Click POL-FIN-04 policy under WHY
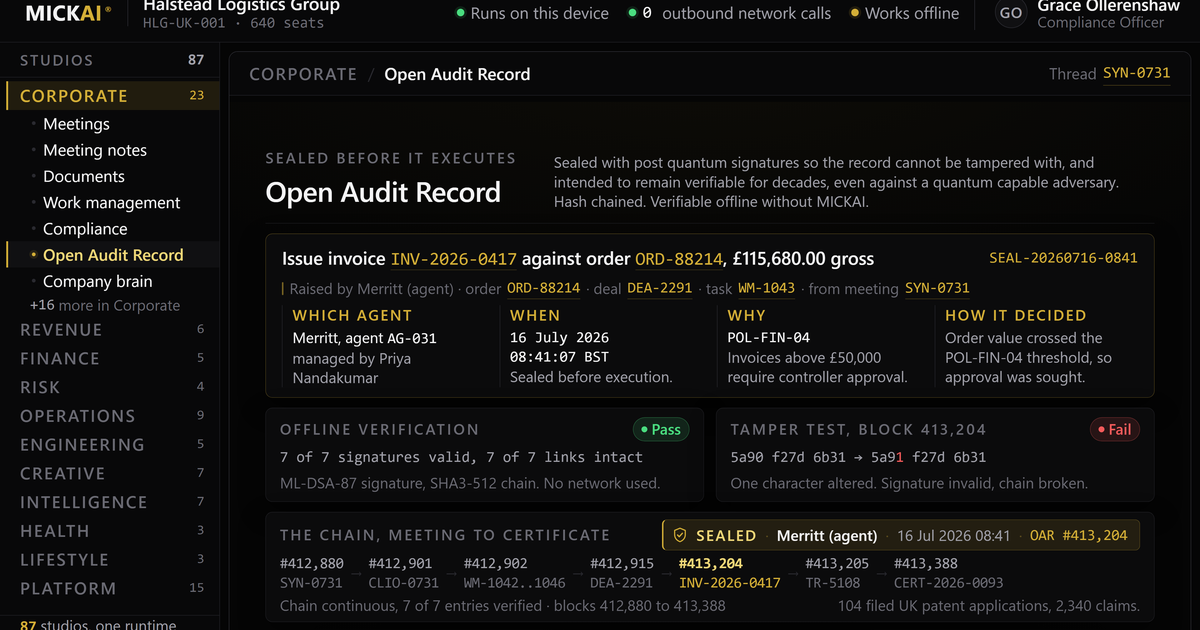1200x630 pixels. [x=769, y=338]
